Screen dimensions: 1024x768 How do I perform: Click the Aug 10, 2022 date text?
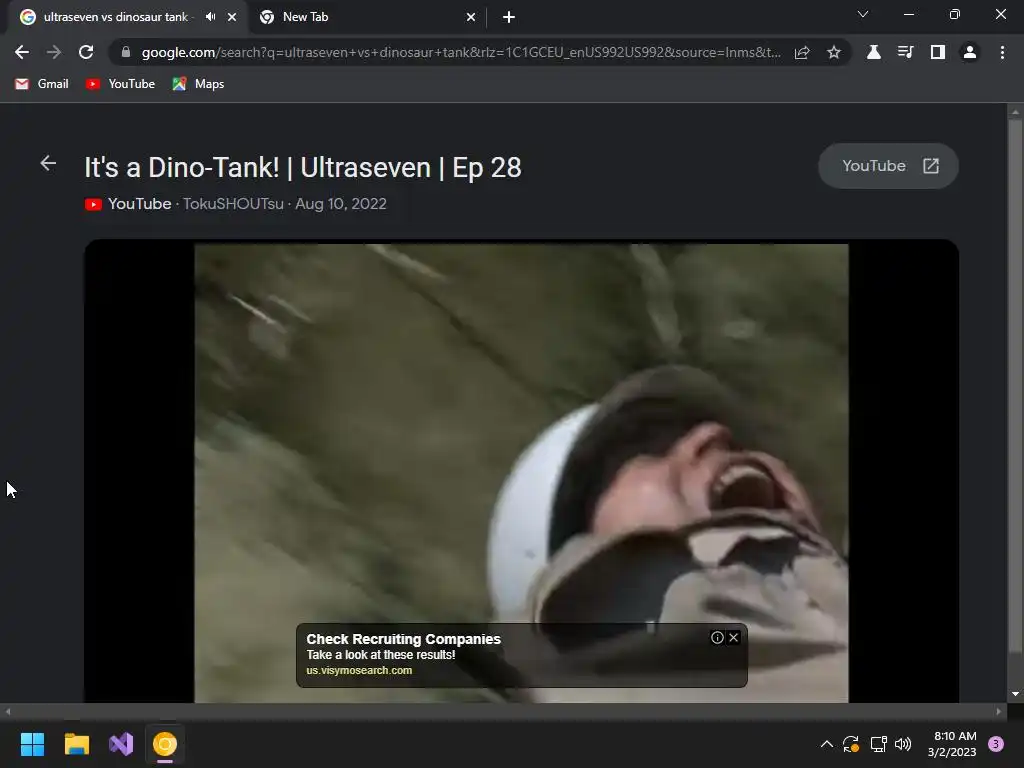[x=341, y=204]
